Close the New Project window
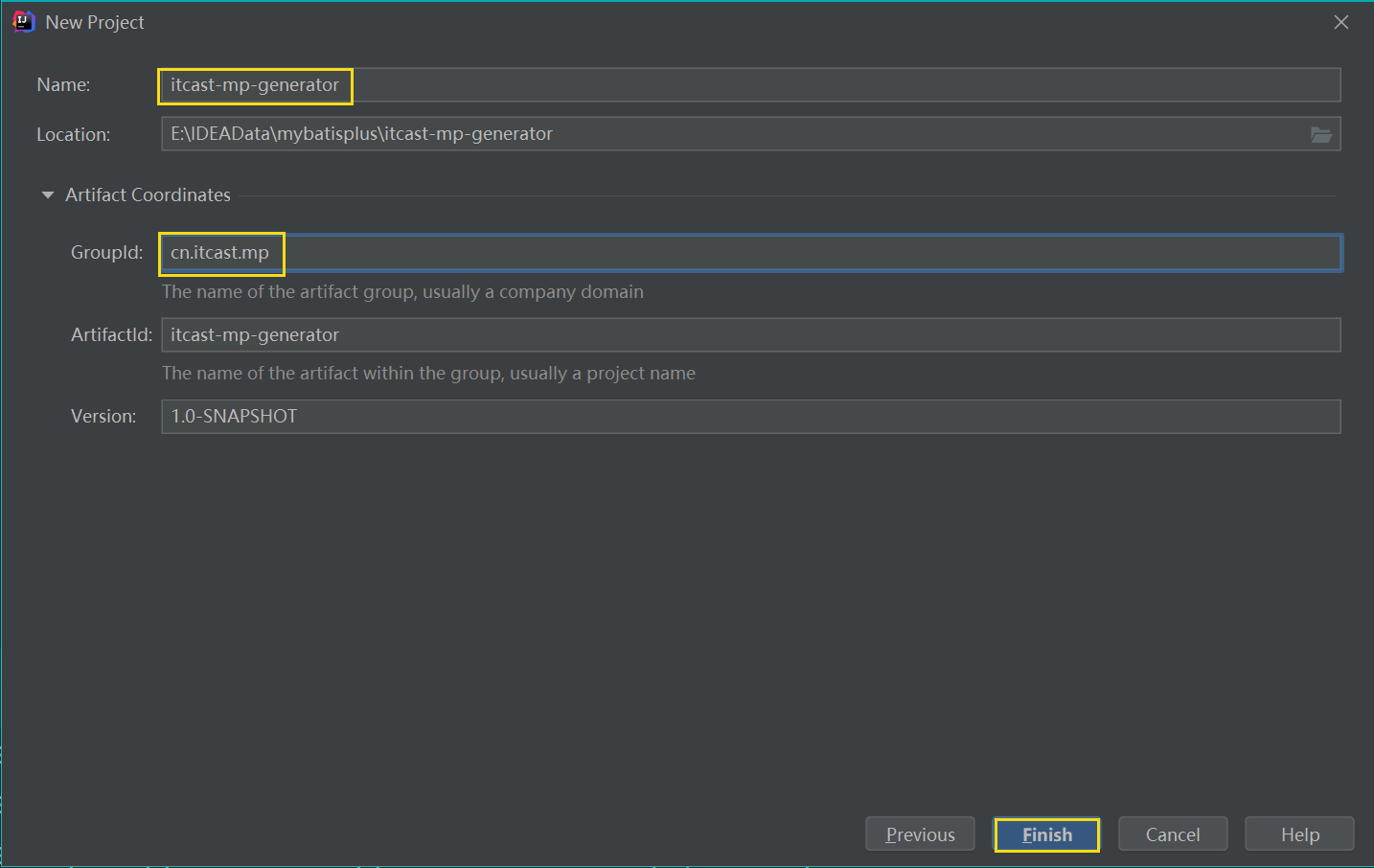 (x=1341, y=22)
